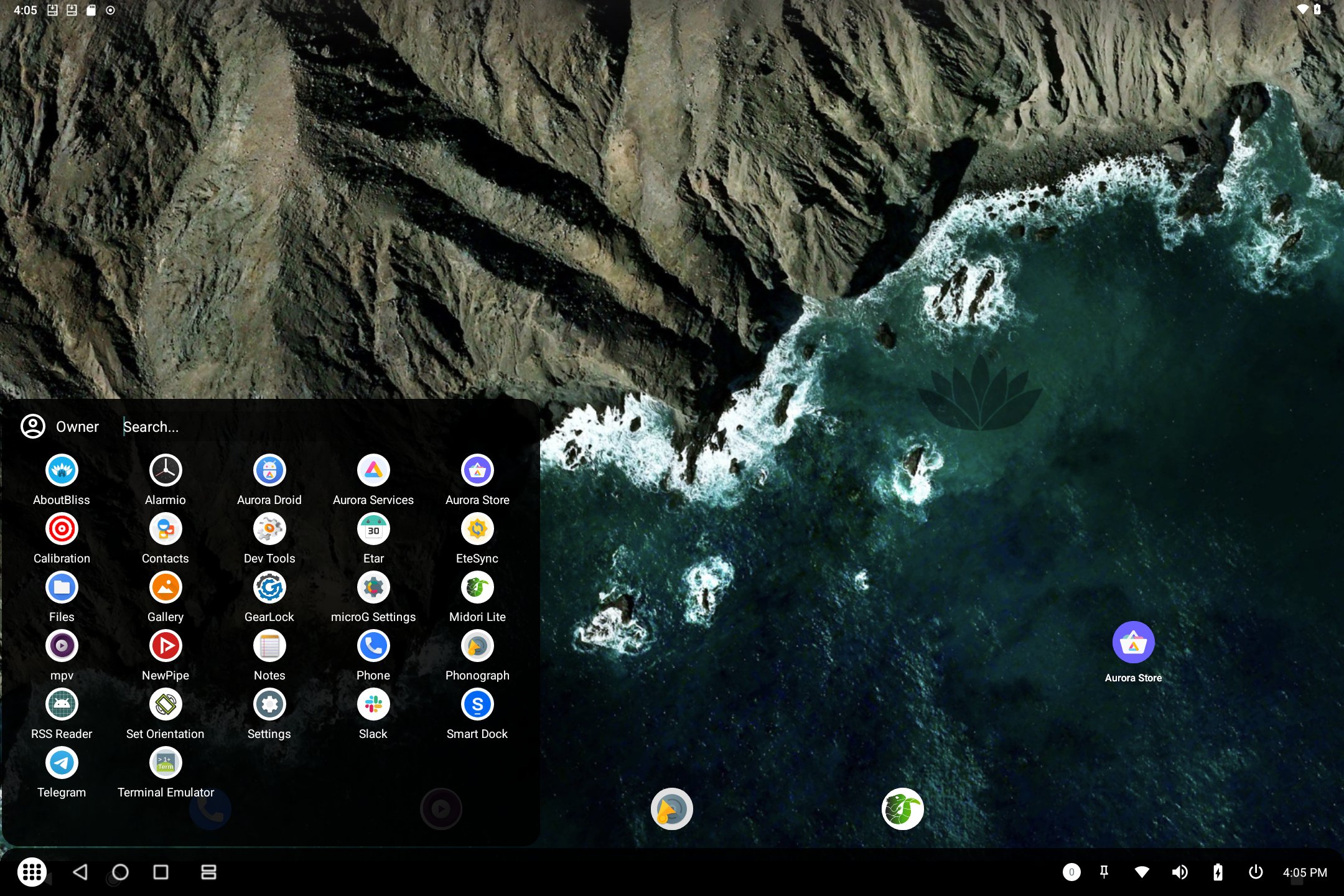Launch NewPipe
This screenshot has height=896, width=1344.
165,645
